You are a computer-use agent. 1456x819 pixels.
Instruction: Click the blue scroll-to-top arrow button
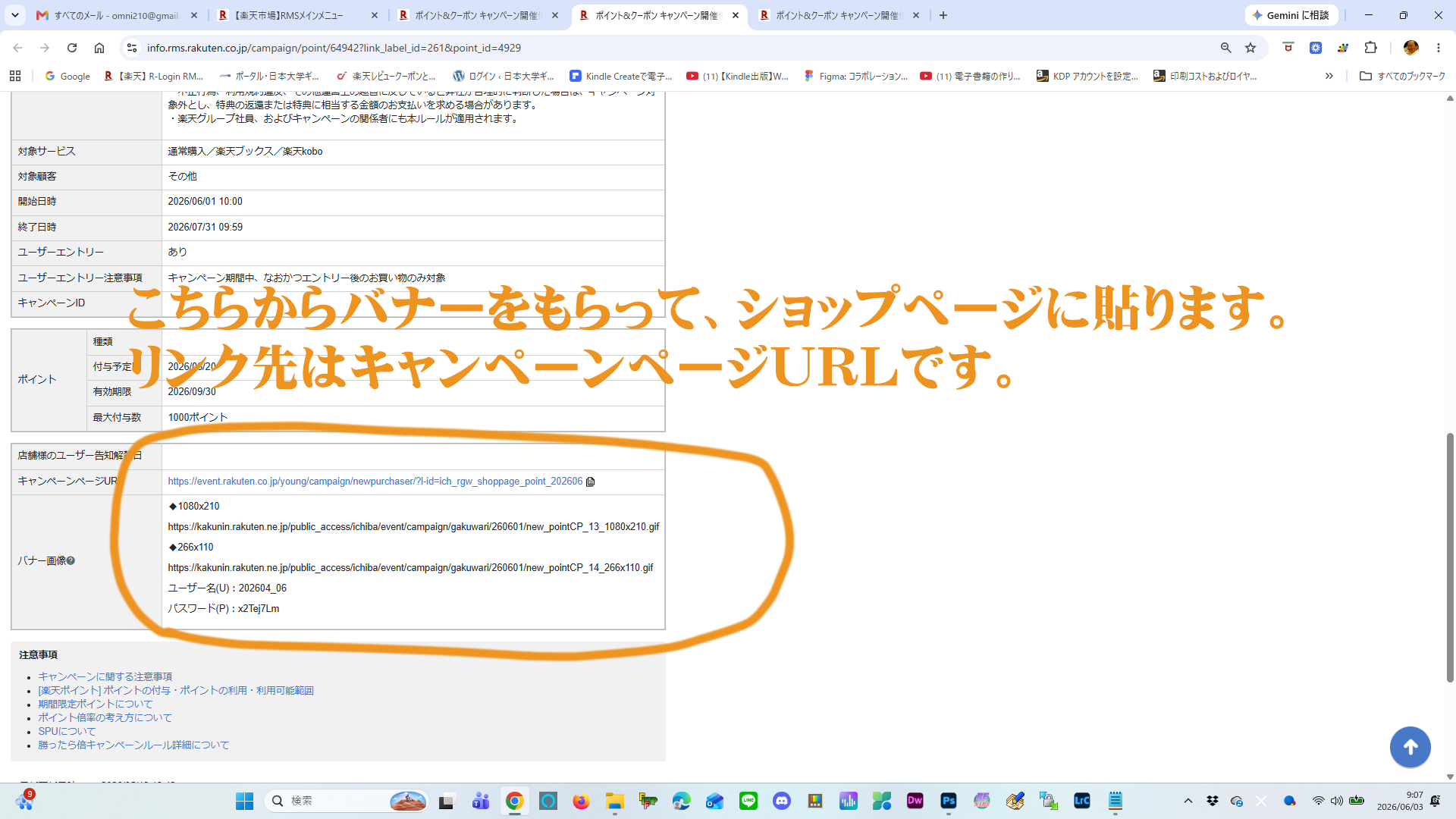[1410, 747]
